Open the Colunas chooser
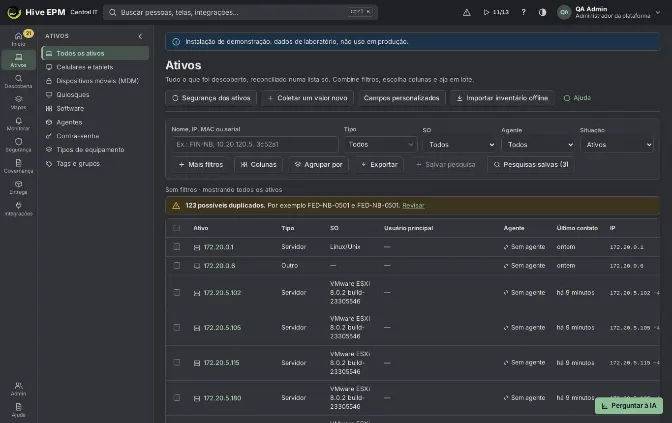672x423 pixels. (258, 165)
